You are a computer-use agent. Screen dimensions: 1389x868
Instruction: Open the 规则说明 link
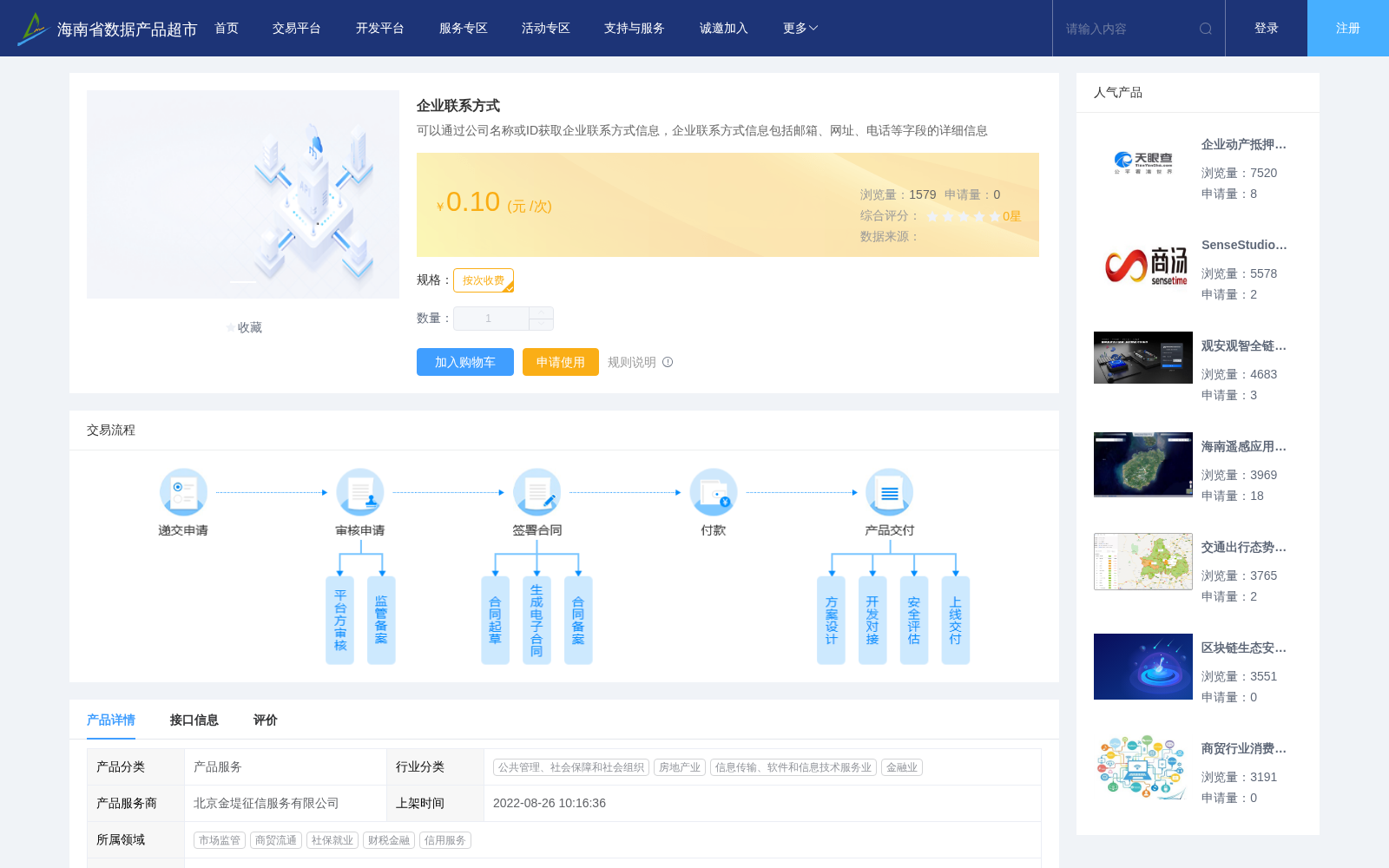pos(632,362)
